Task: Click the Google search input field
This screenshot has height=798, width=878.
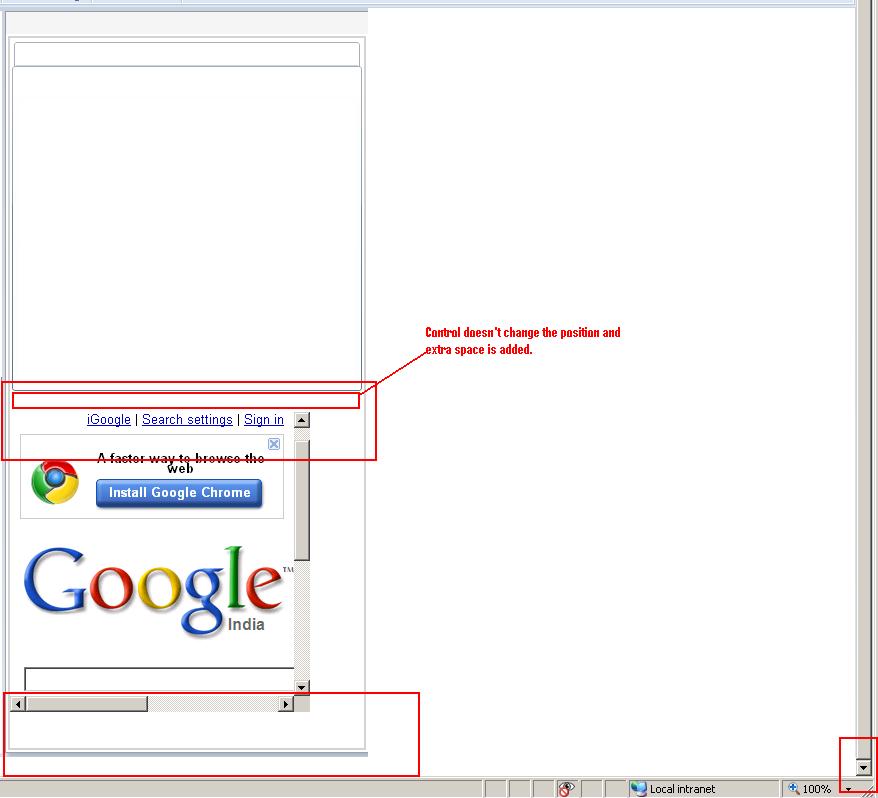Action: pyautogui.click(x=160, y=679)
